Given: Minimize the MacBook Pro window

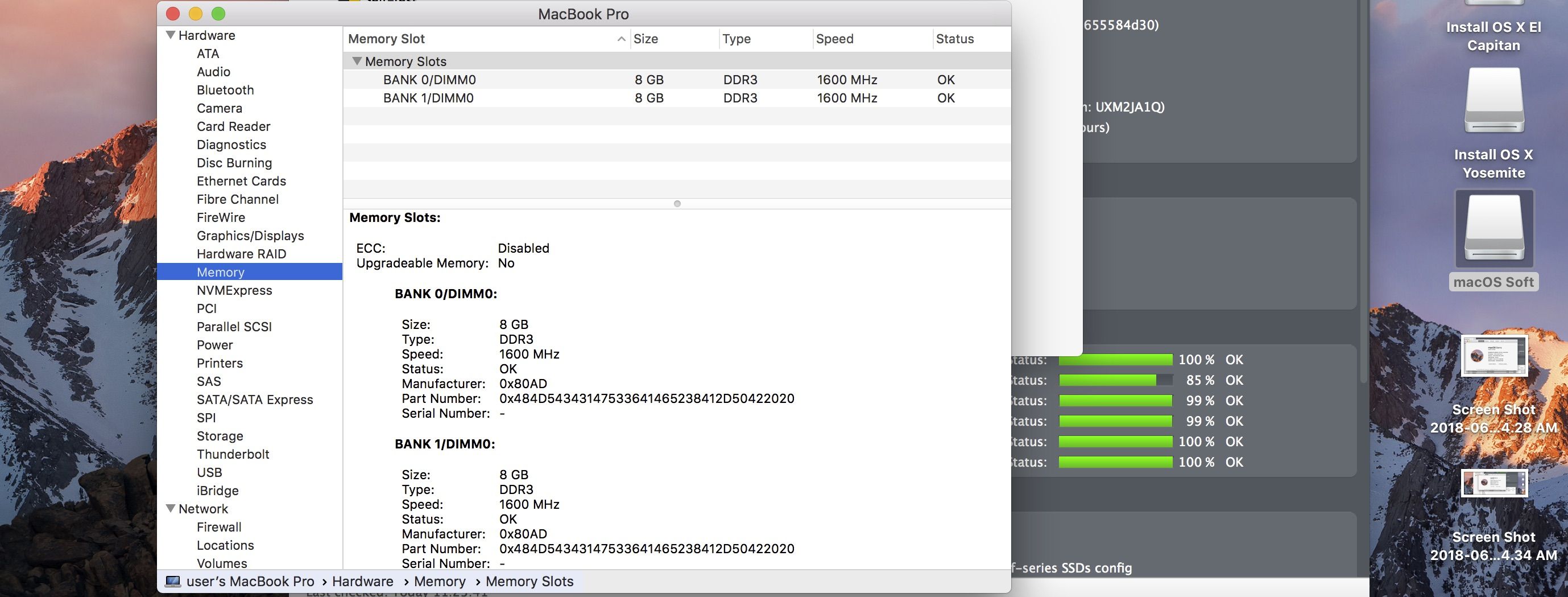Looking at the screenshot, I should (x=196, y=14).
